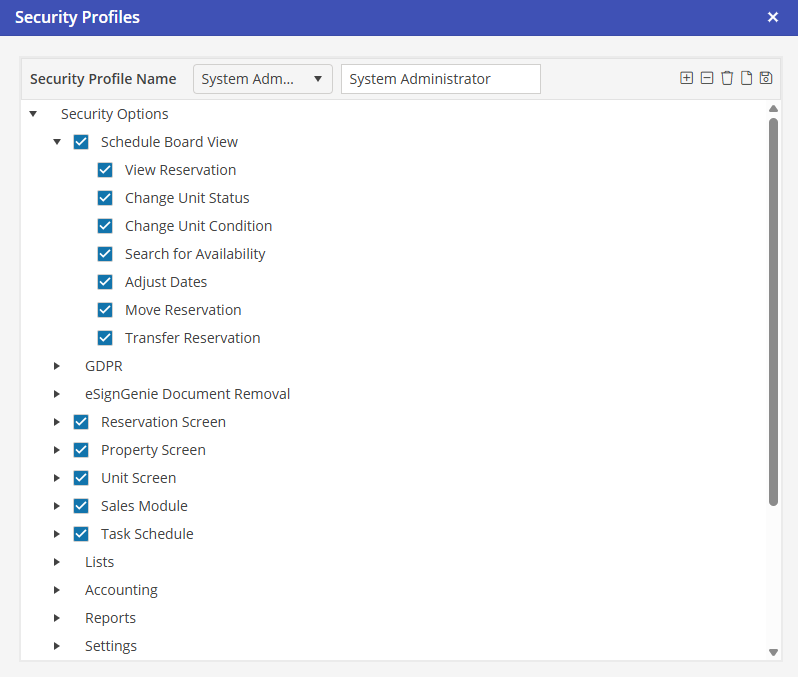
Task: Save the security profile with the disk icon
Action: pyautogui.click(x=766, y=78)
